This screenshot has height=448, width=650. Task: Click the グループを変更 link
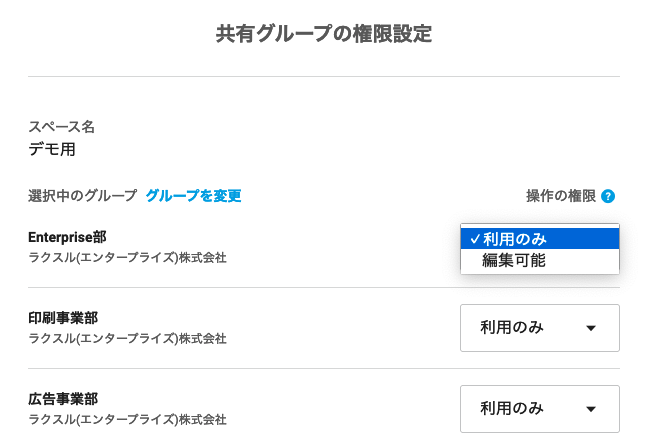tap(193, 196)
